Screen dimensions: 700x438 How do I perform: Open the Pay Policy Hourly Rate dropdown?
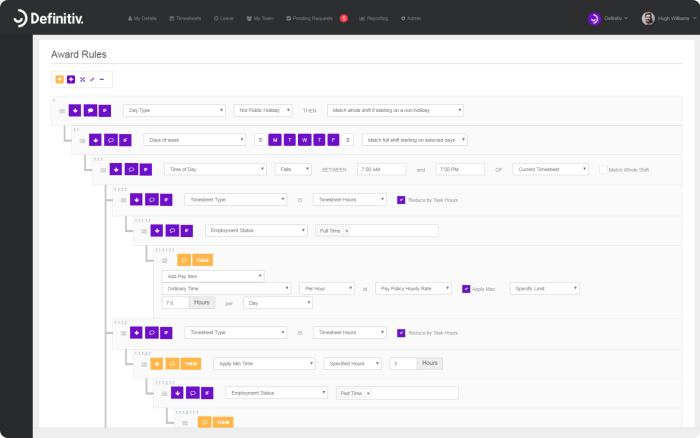[413, 289]
